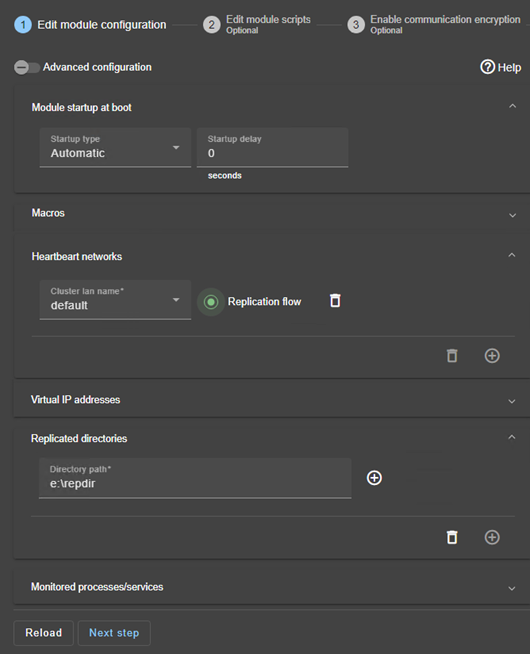The image size is (530, 654).
Task: Add a new replicated directory
Action: [x=492, y=537]
